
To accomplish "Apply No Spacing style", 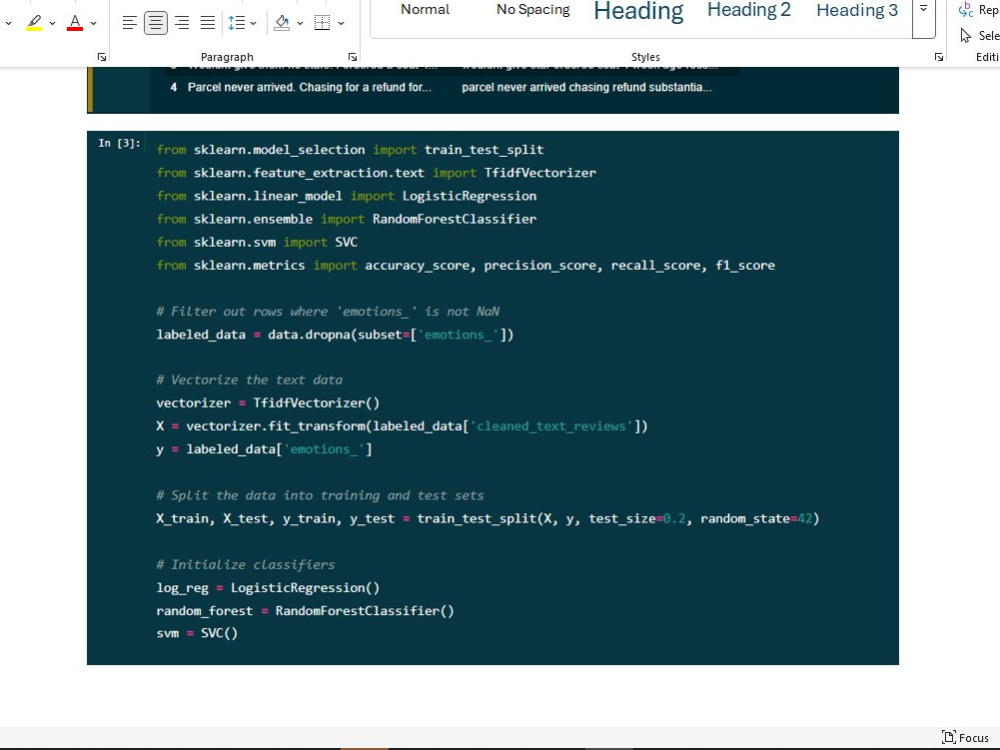I will click(x=533, y=10).
